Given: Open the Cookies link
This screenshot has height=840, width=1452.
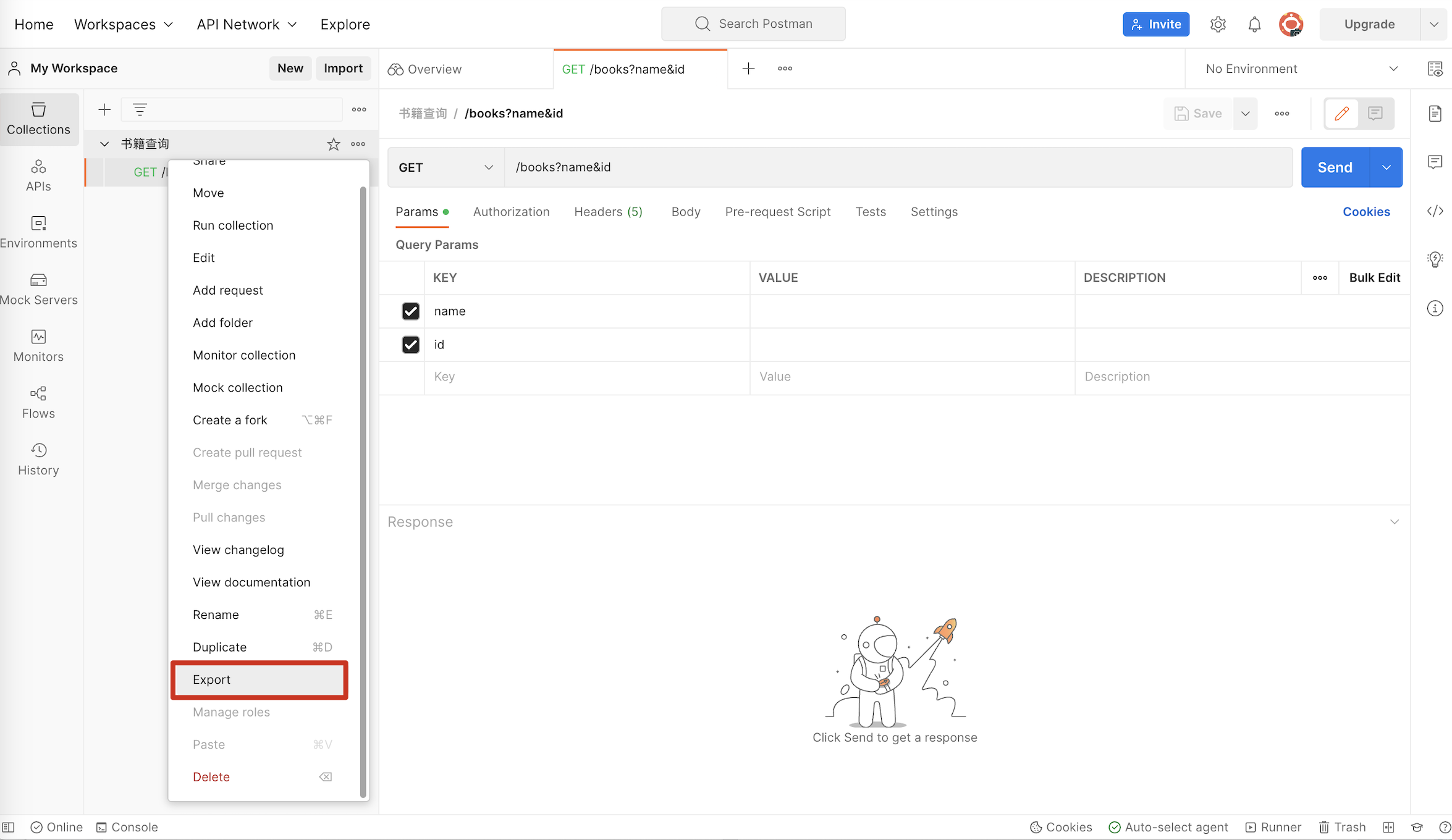Looking at the screenshot, I should [1366, 211].
